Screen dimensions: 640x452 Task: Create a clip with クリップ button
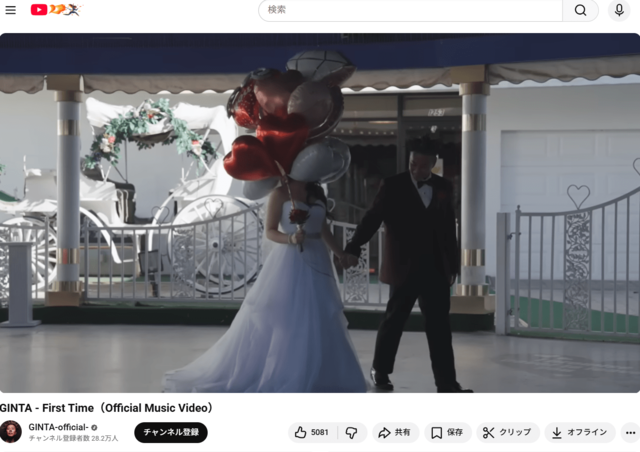(507, 432)
